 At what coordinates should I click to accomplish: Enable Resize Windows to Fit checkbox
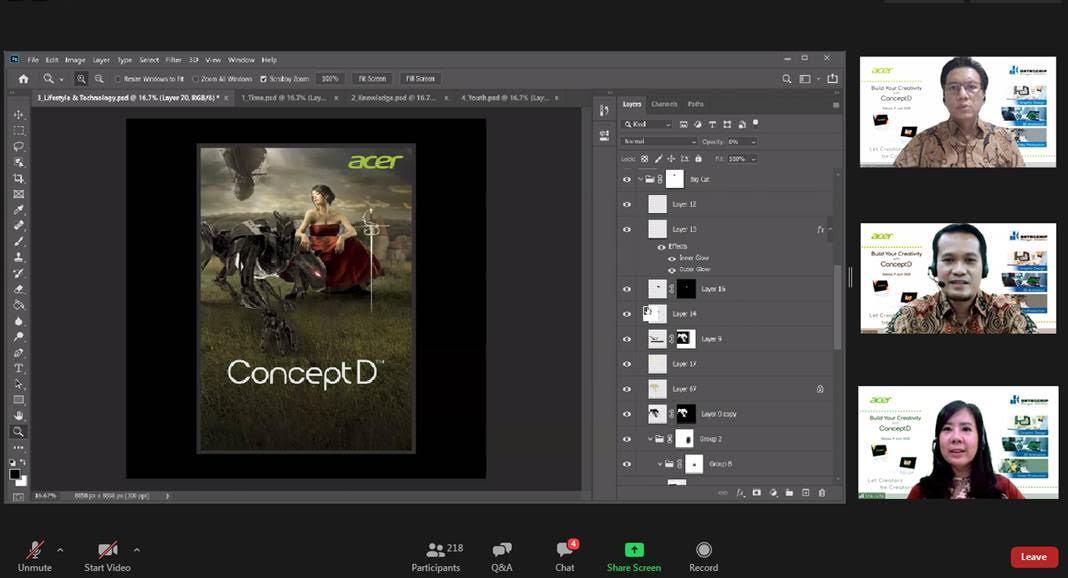[118, 79]
